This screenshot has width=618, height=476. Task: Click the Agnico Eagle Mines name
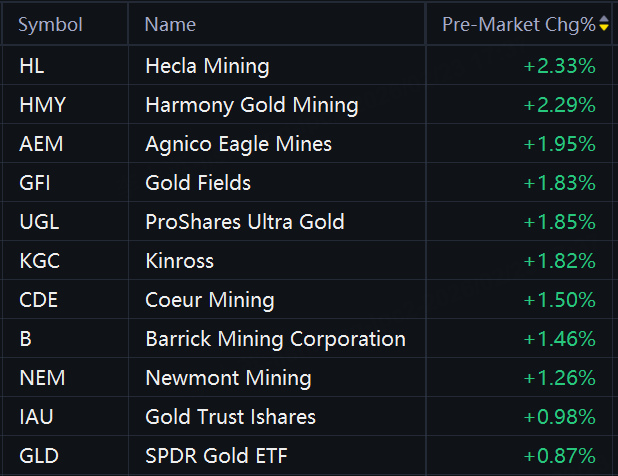(238, 144)
